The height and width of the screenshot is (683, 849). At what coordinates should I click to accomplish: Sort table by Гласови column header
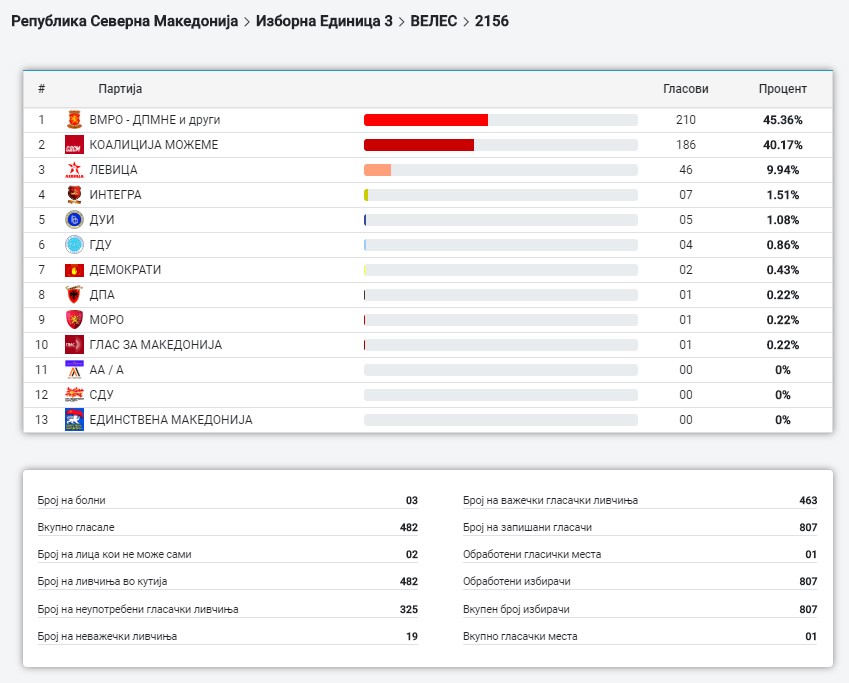click(x=685, y=89)
